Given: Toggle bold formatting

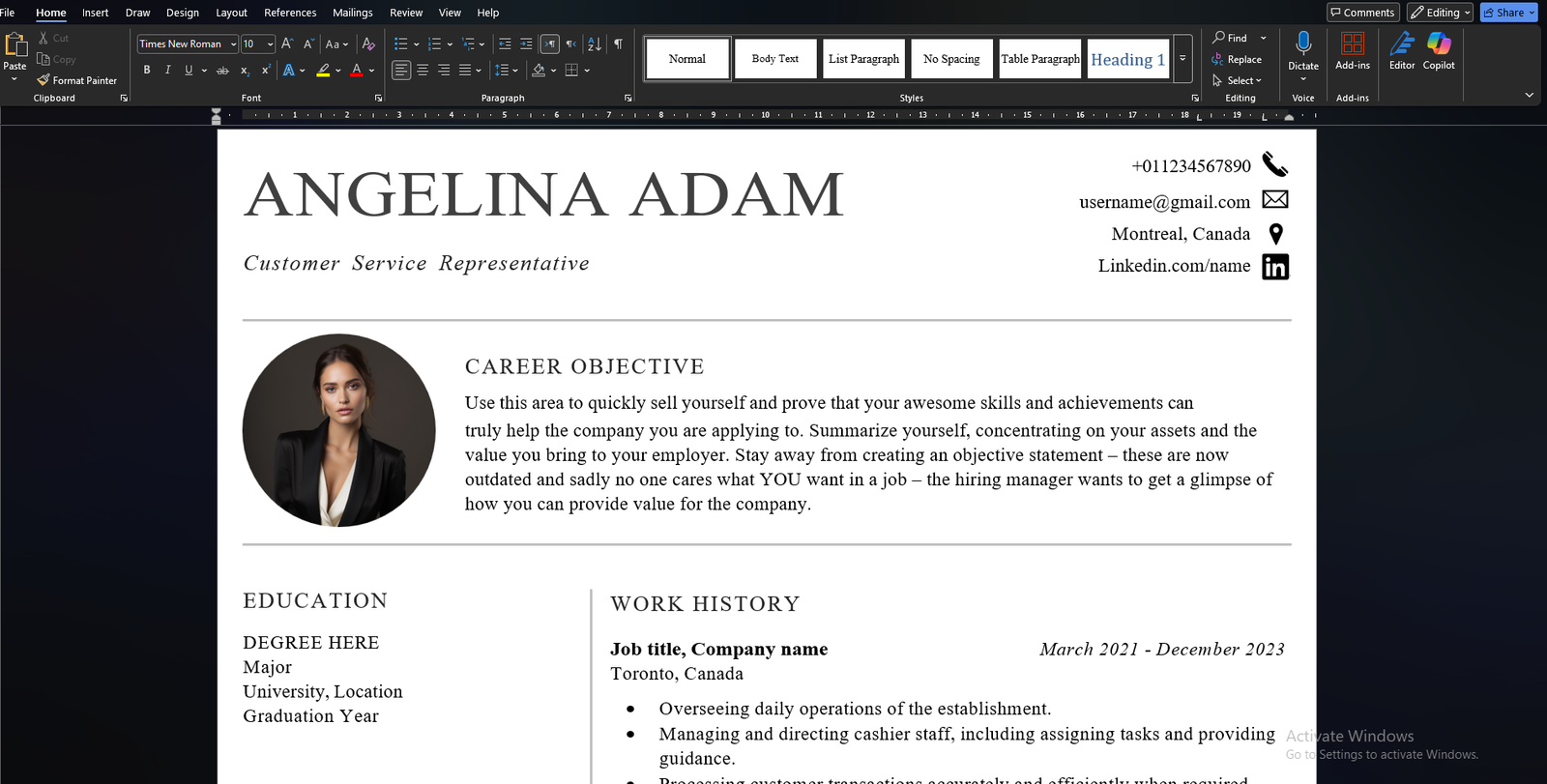Looking at the screenshot, I should pyautogui.click(x=147, y=70).
